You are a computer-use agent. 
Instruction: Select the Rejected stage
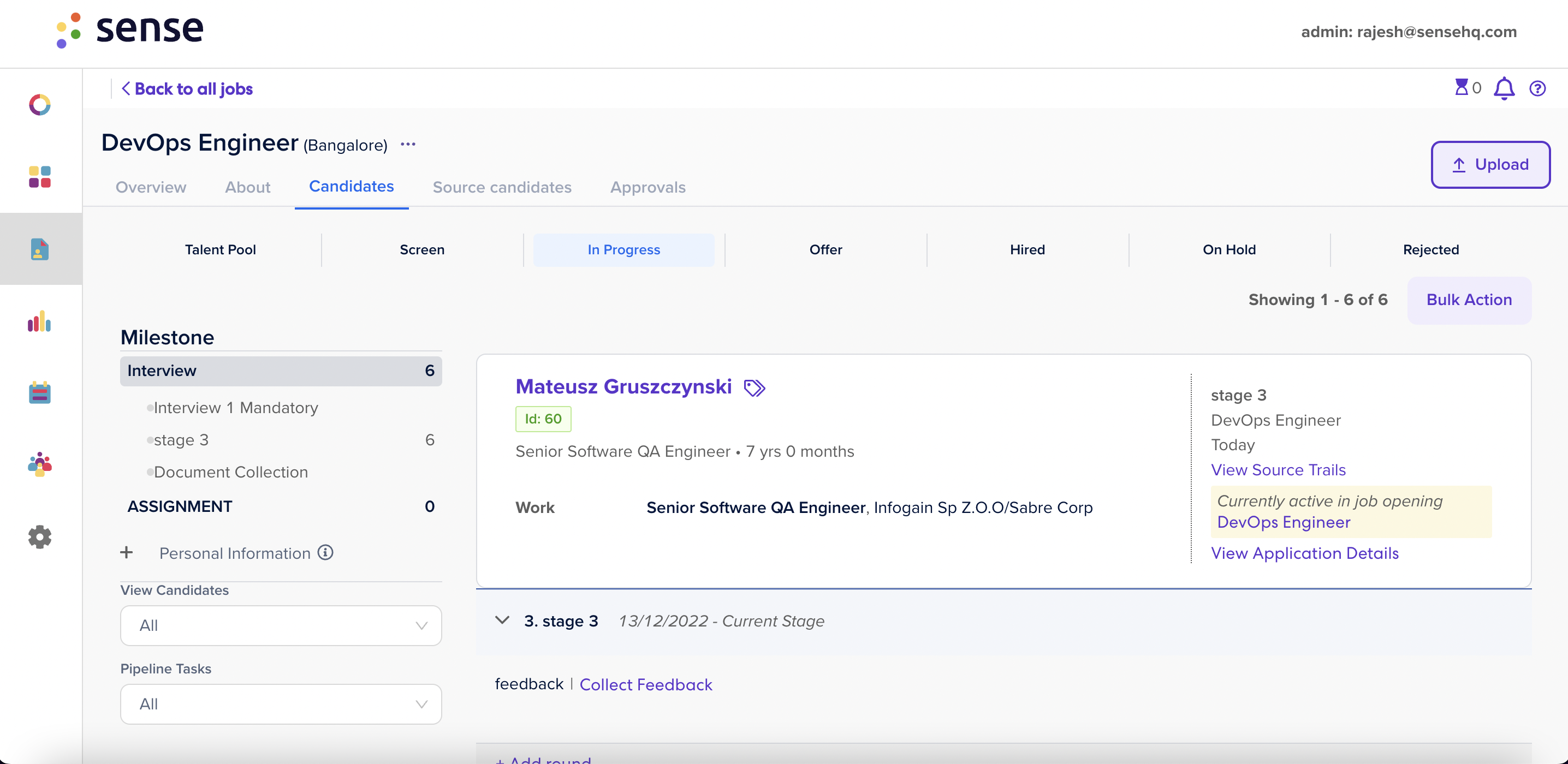pyautogui.click(x=1430, y=249)
